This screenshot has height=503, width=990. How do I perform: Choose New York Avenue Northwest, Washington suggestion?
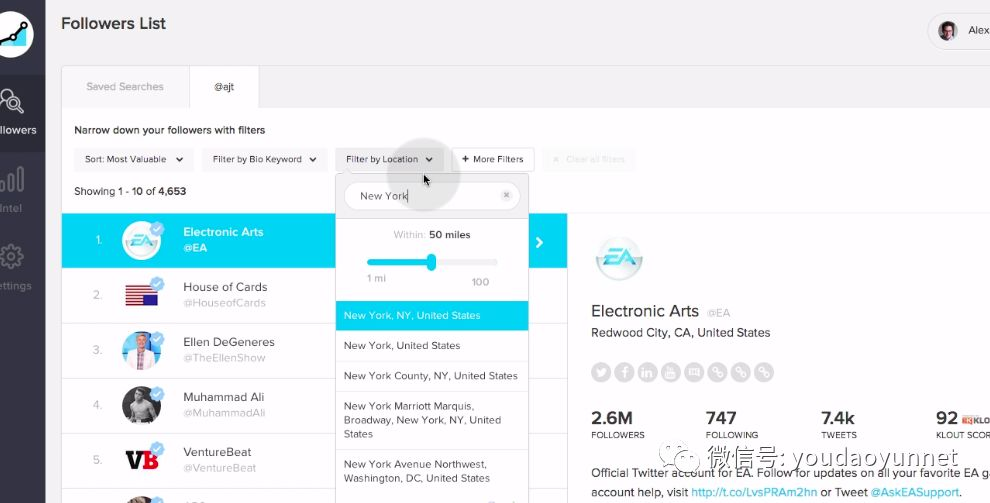[432, 471]
